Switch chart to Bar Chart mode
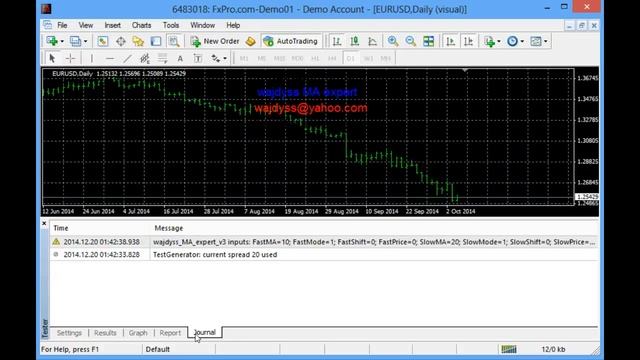The width and height of the screenshot is (640, 360). [337, 41]
